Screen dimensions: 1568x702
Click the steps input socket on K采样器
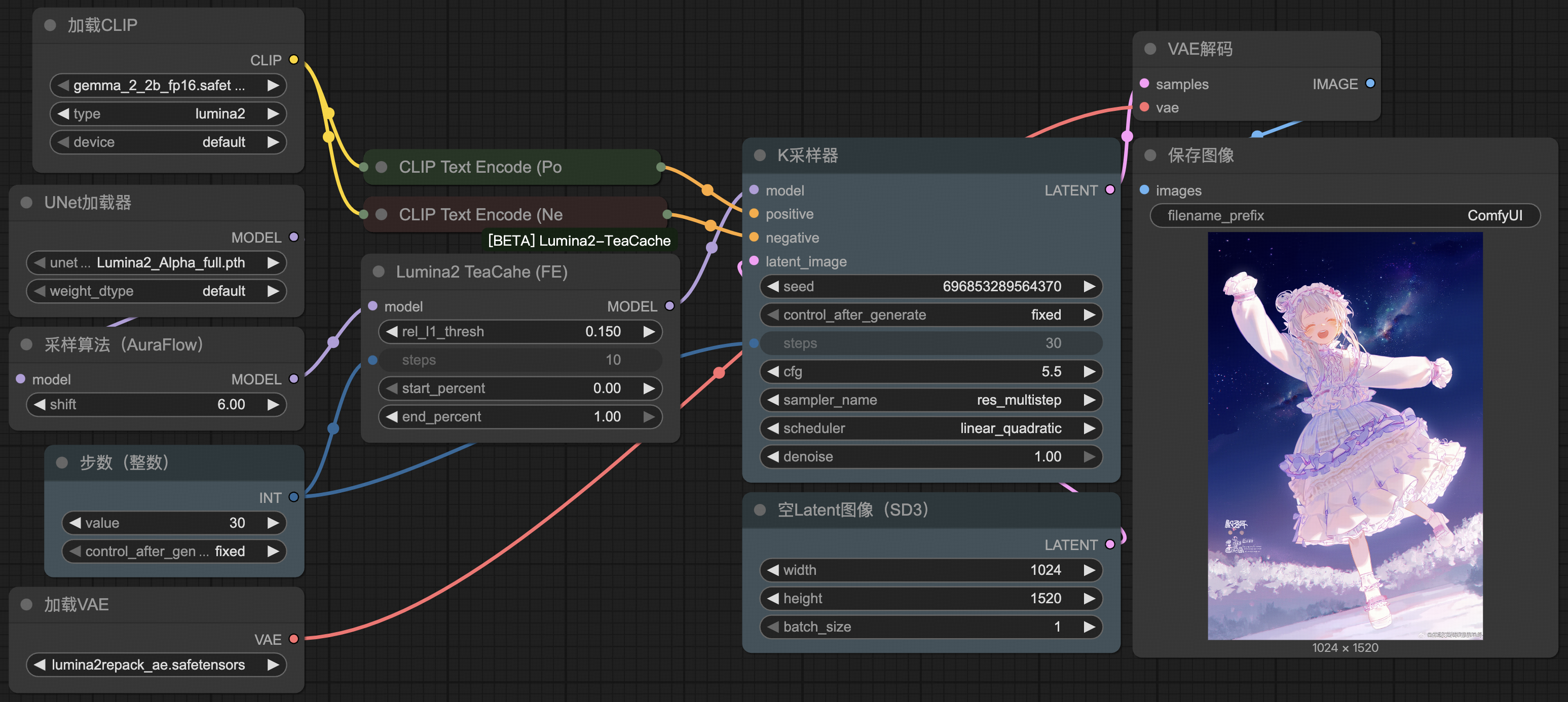(x=754, y=343)
